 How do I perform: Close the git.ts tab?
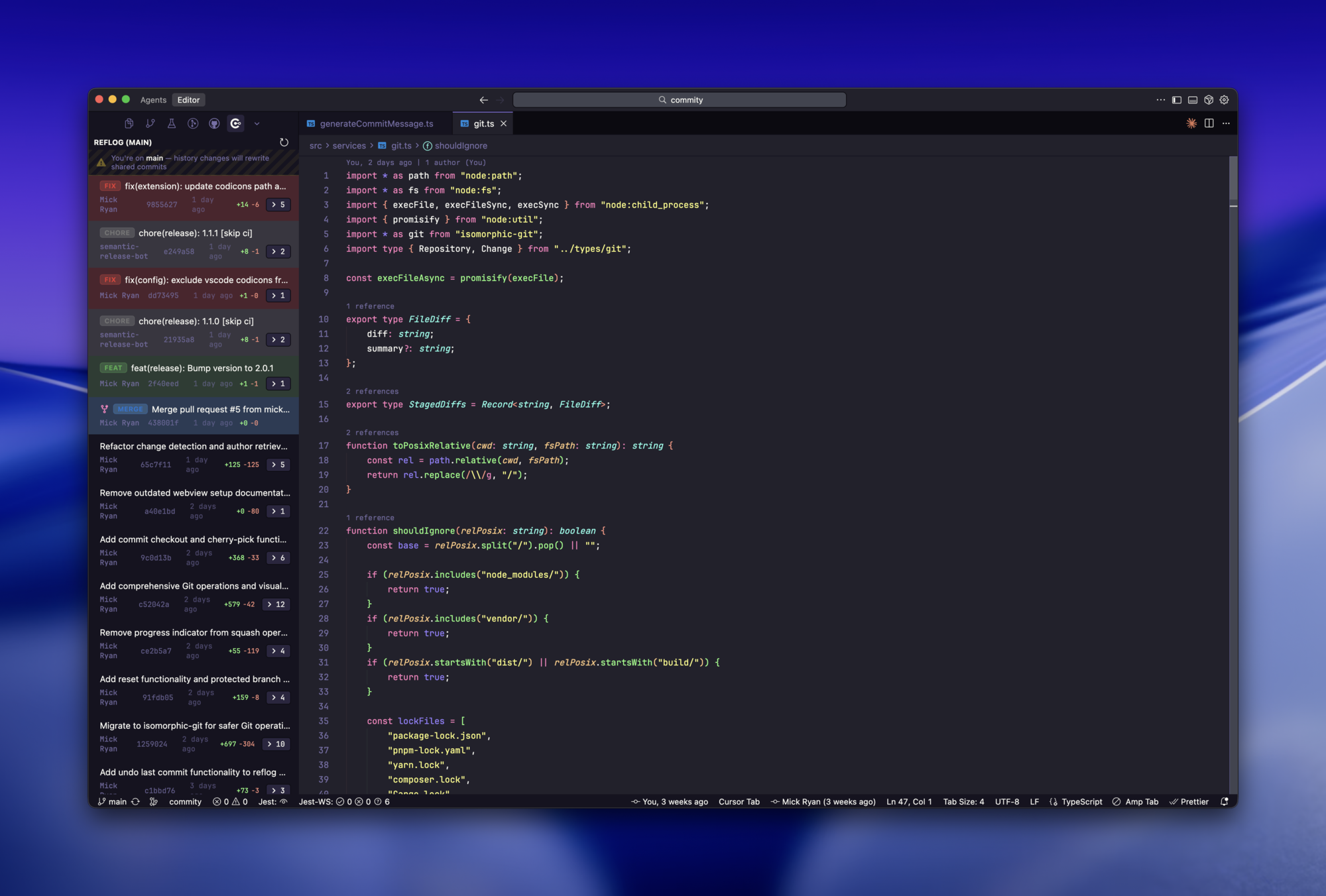pyautogui.click(x=504, y=124)
